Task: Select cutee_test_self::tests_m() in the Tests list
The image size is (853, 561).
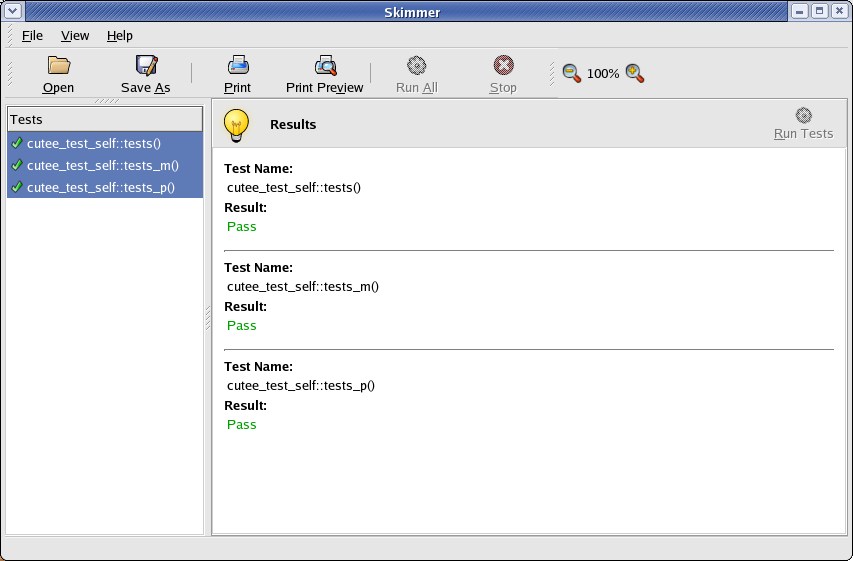Action: (x=105, y=165)
